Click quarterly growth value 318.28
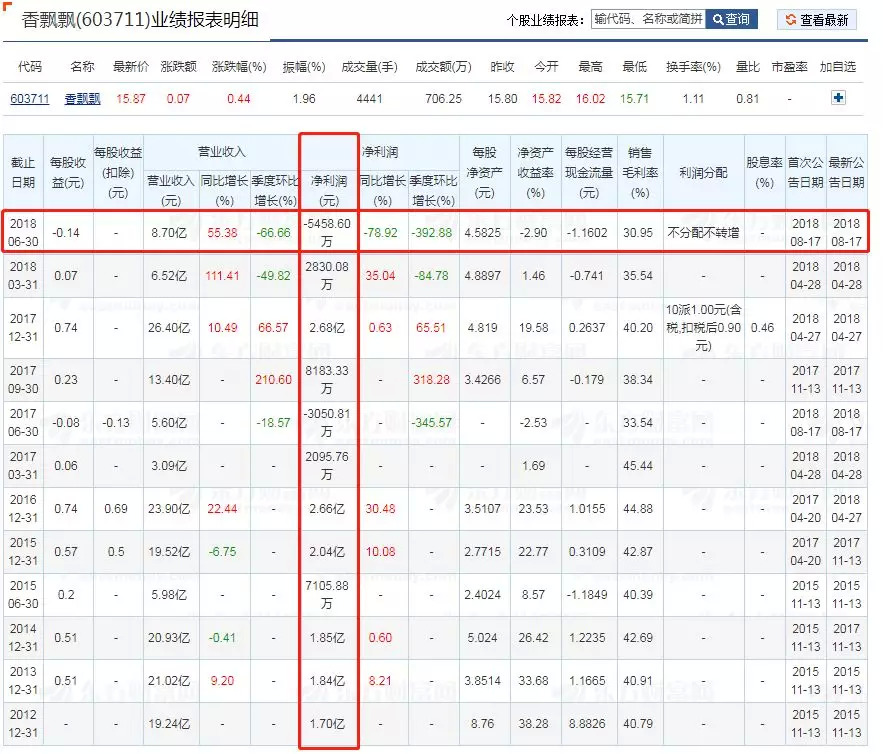Image resolution: width=883 pixels, height=754 pixels. [431, 380]
